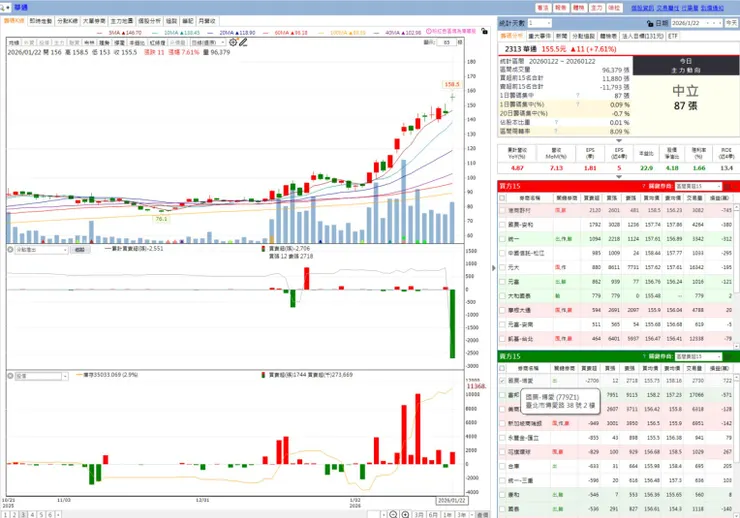Tick the checkbox for 凱基-台北 row
The height and width of the screenshot is (518, 740).
pos(502,339)
